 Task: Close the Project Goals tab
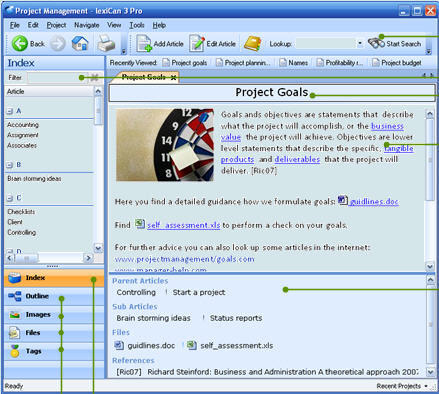pos(173,78)
